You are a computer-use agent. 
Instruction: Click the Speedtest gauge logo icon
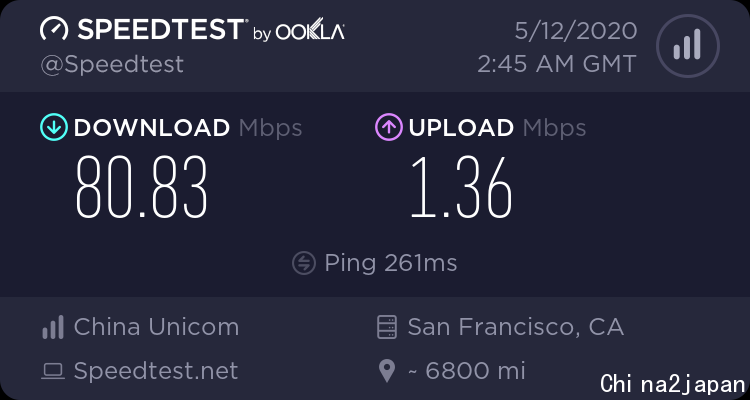pyautogui.click(x=54, y=29)
